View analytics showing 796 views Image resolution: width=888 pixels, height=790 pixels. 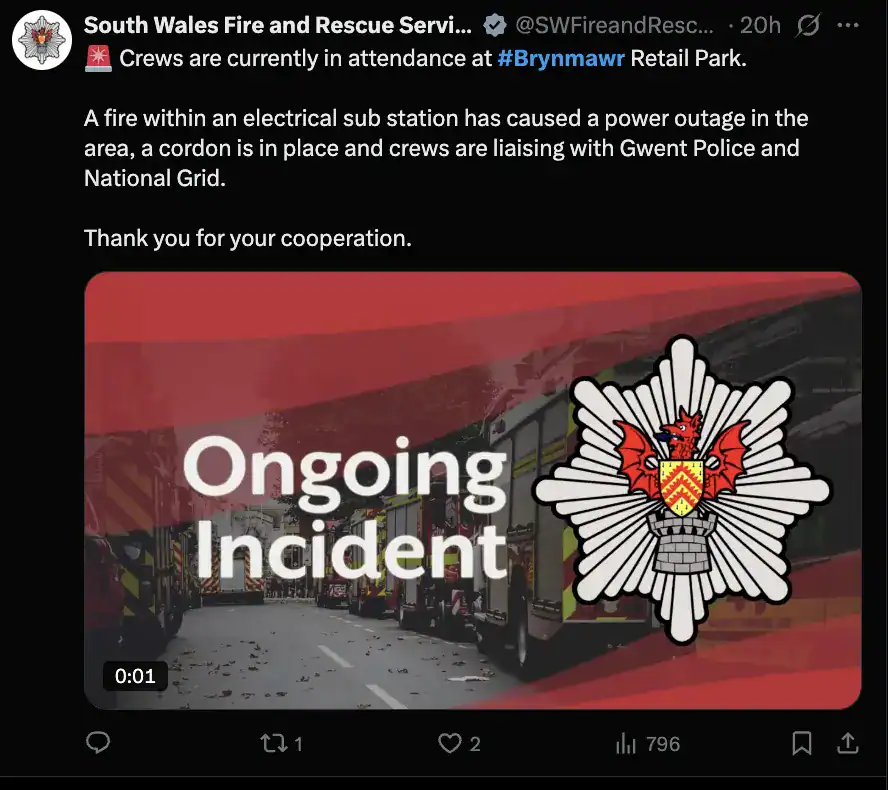[x=647, y=744]
